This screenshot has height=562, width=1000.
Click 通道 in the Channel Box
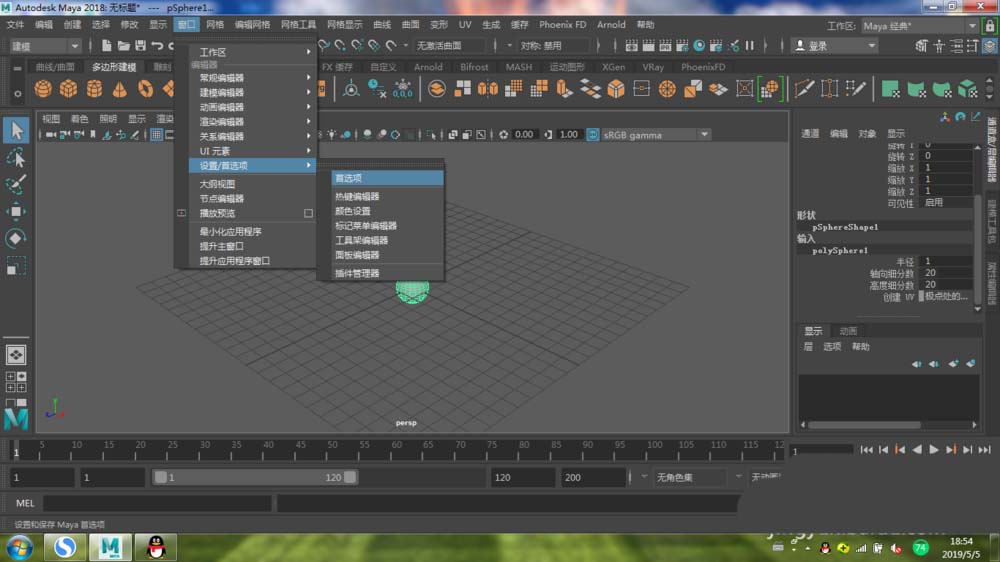(809, 133)
